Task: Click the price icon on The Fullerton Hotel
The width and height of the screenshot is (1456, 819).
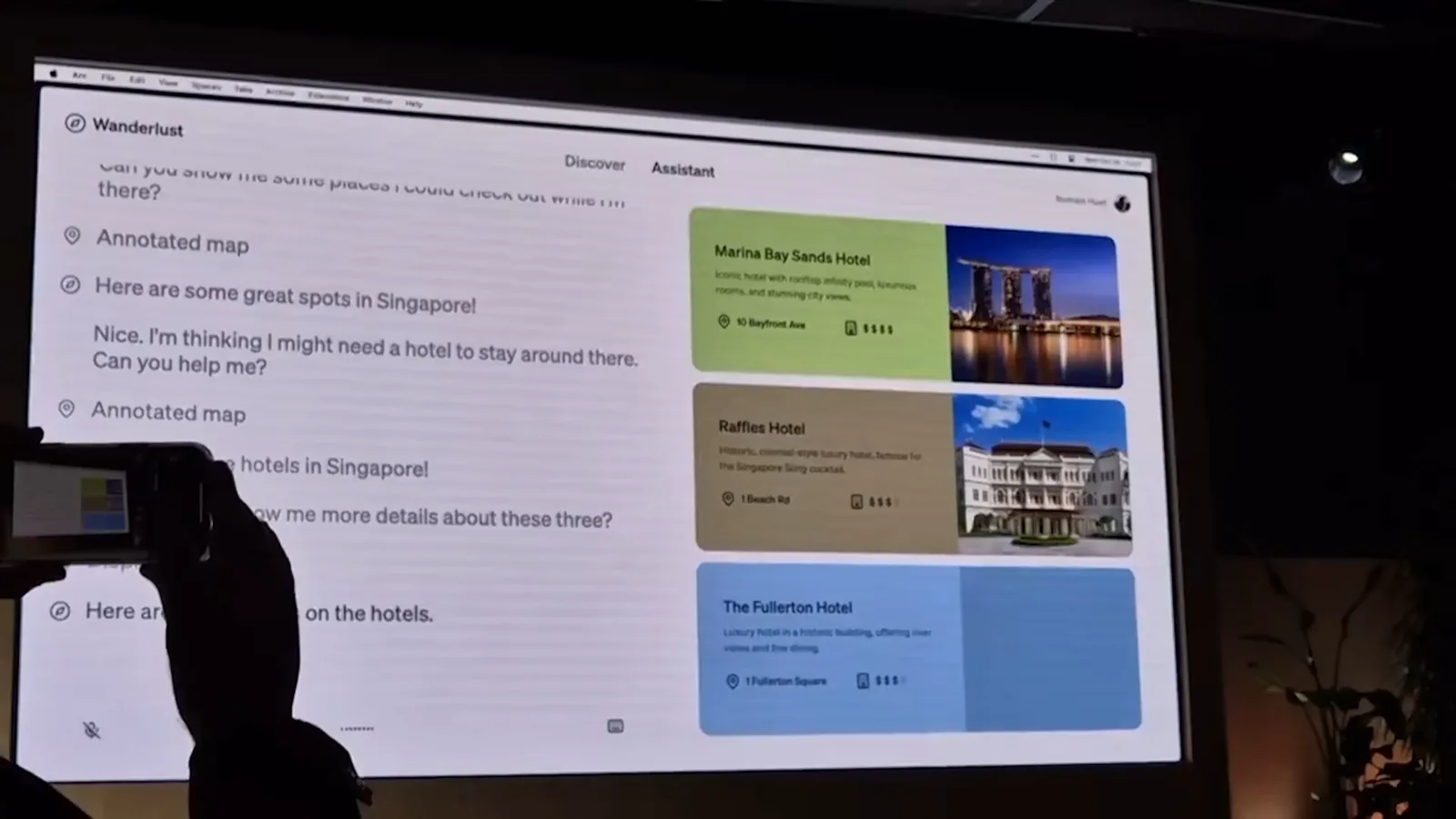Action: (863, 681)
